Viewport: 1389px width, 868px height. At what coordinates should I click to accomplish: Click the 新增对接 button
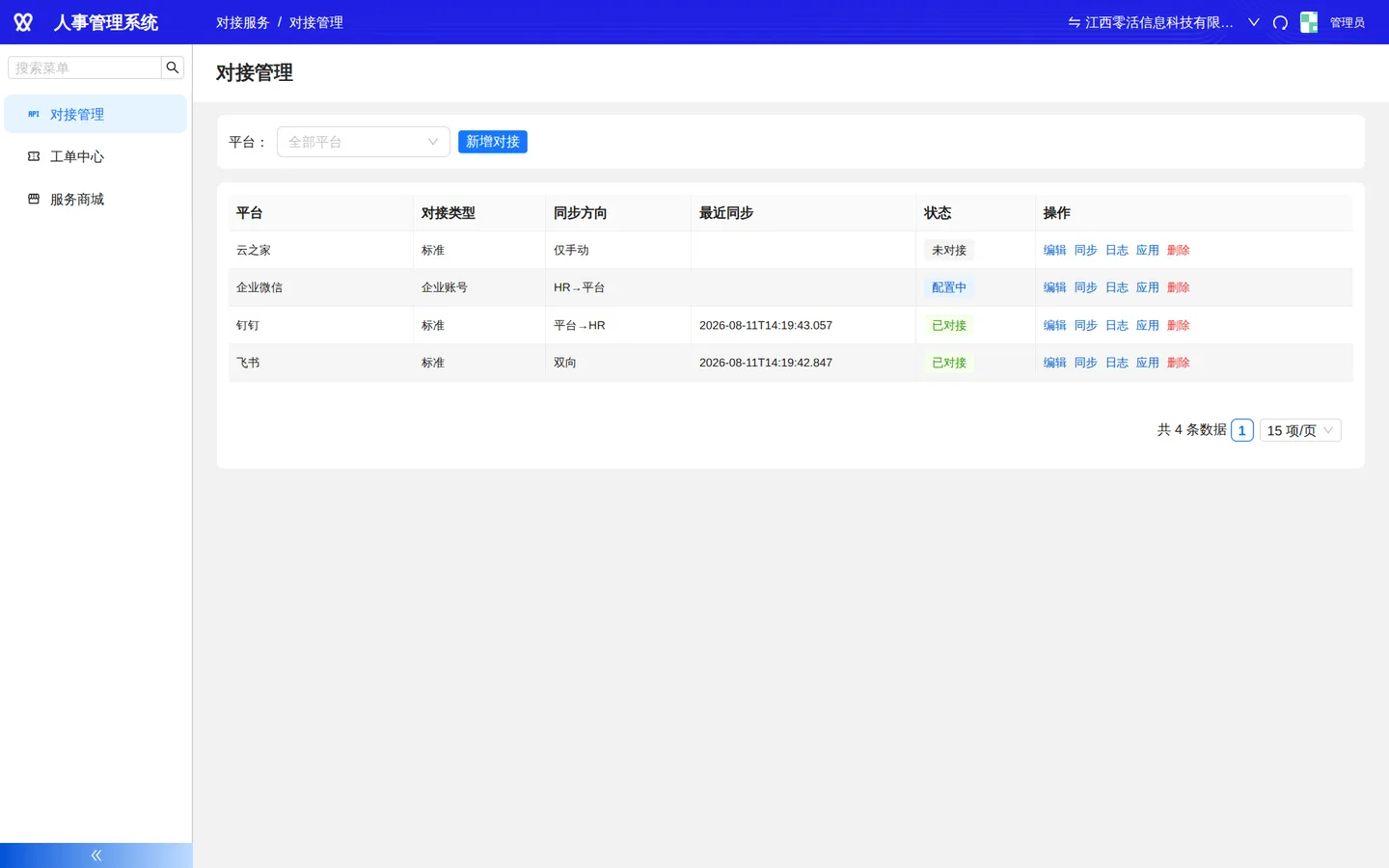[493, 142]
